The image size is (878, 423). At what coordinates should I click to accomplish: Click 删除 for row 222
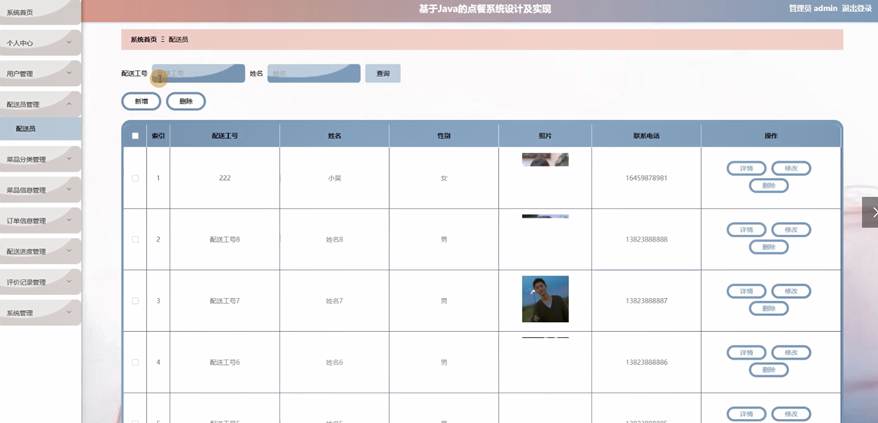(x=769, y=185)
